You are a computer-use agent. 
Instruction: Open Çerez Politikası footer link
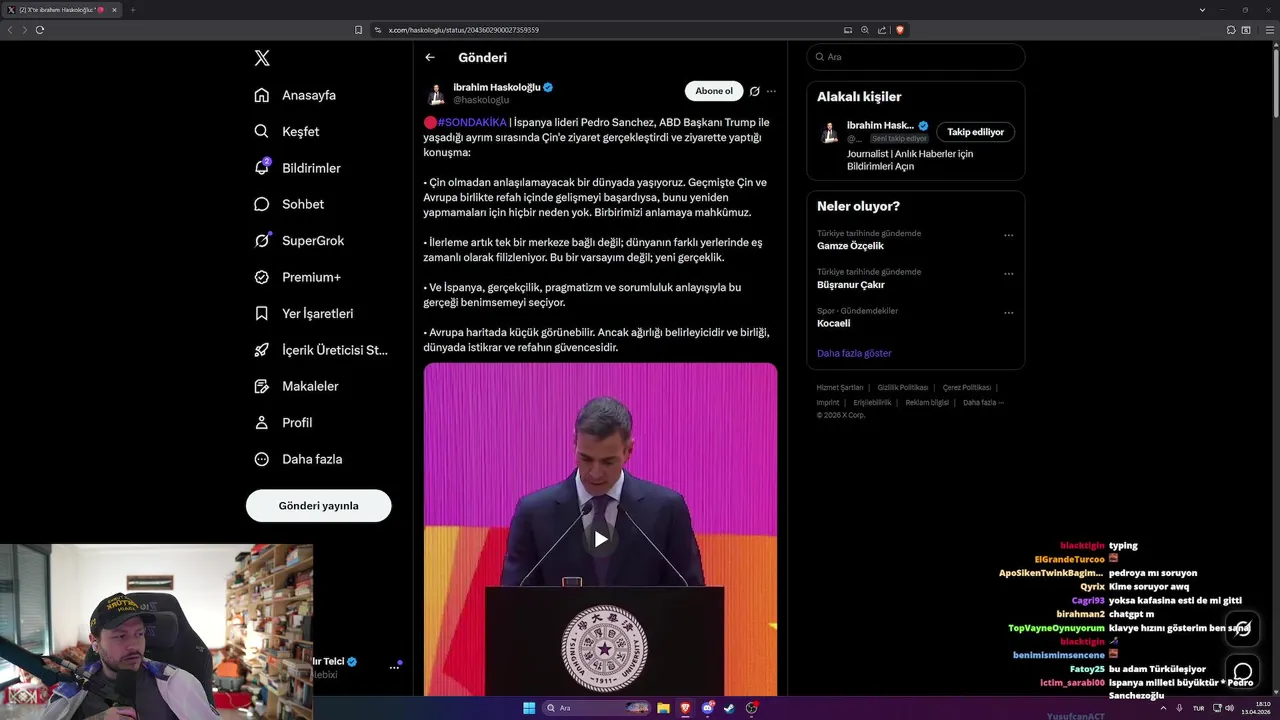pos(966,388)
